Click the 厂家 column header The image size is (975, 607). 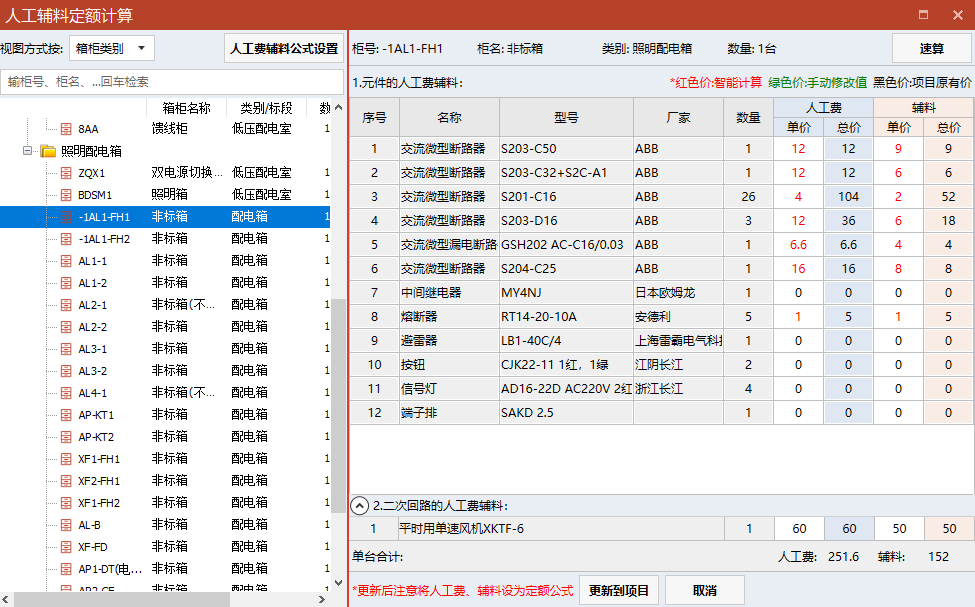click(678, 117)
